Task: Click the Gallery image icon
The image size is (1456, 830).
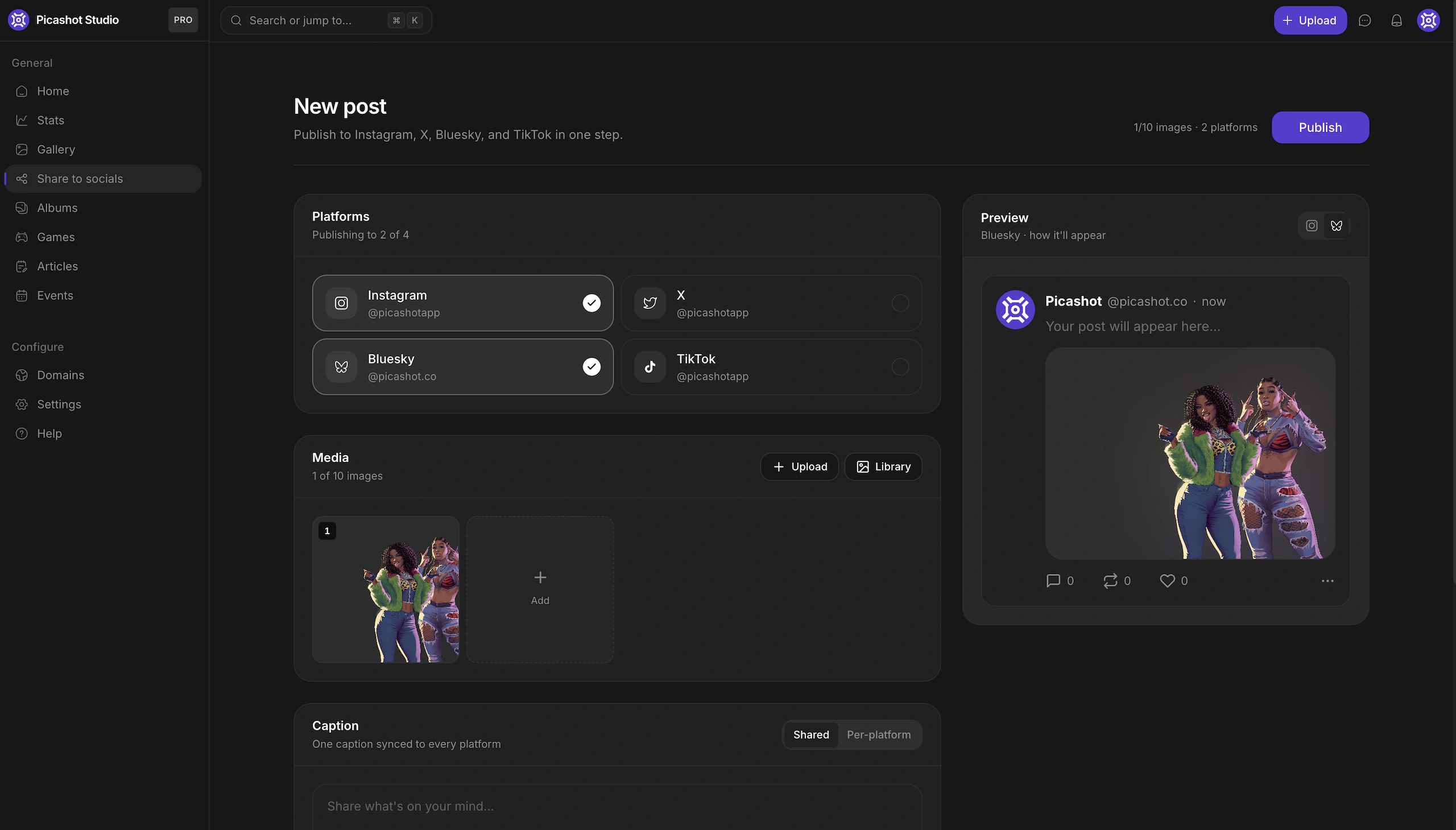Action: (22, 150)
